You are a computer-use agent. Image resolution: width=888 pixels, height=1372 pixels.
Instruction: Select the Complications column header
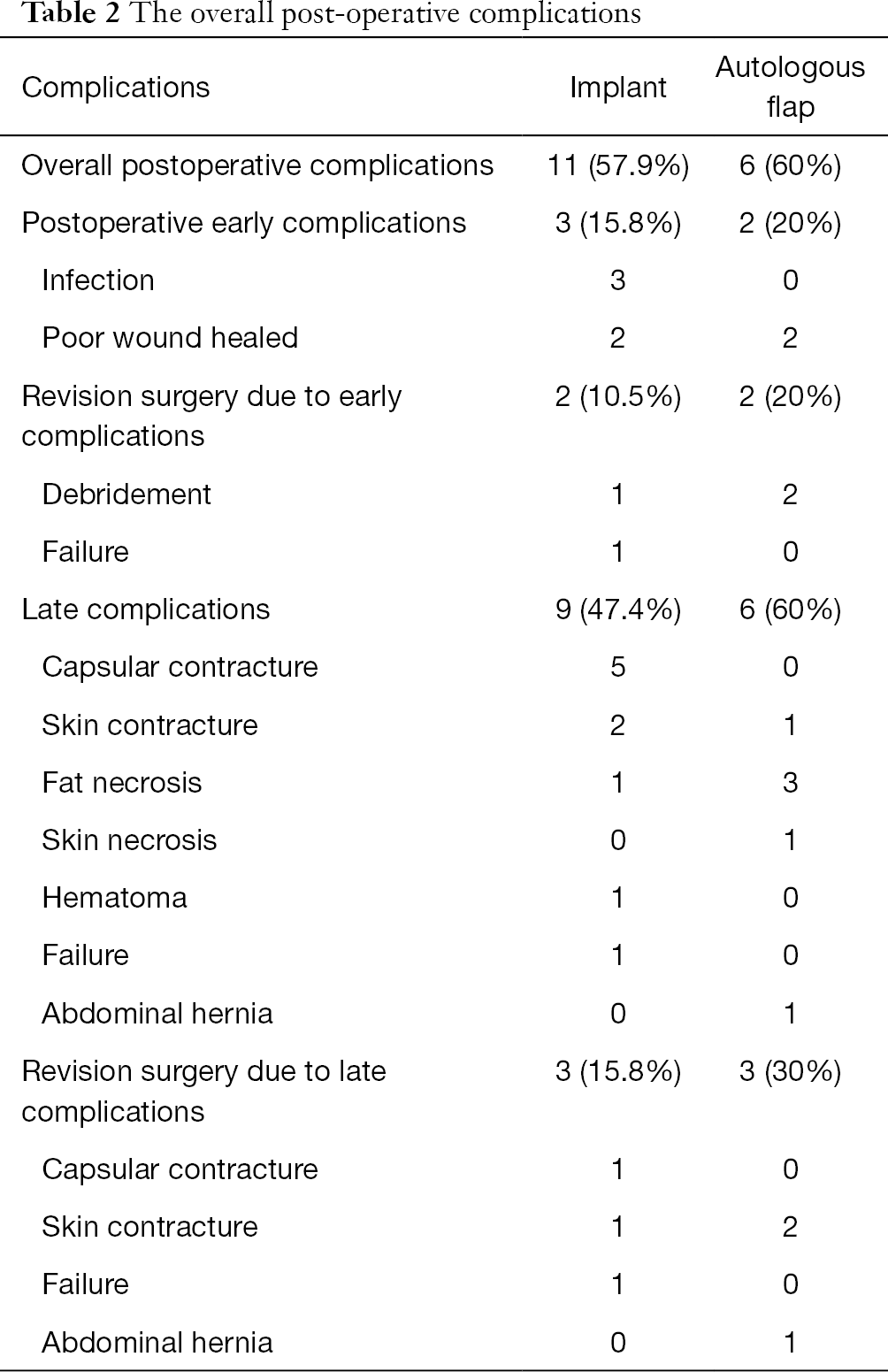click(x=116, y=88)
